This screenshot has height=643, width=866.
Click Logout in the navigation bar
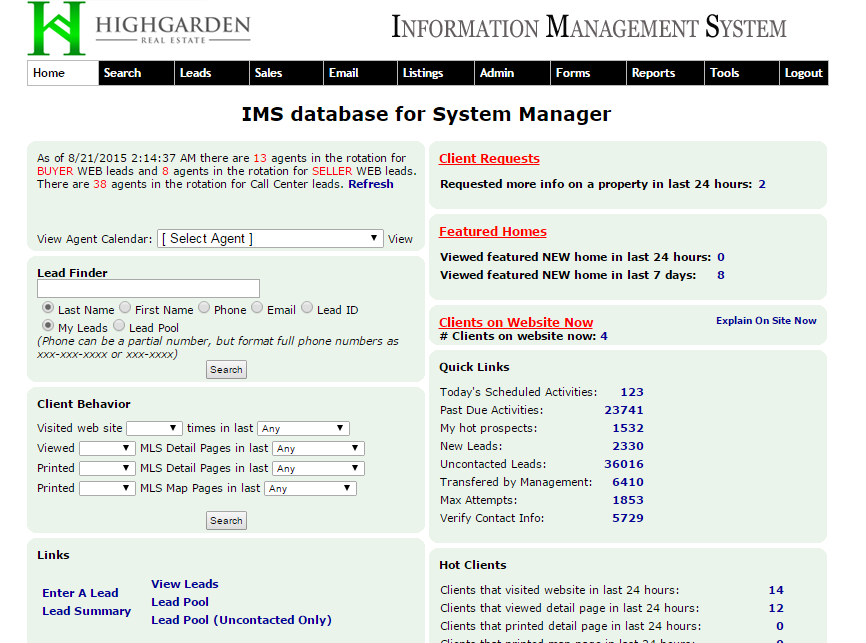pyautogui.click(x=804, y=73)
